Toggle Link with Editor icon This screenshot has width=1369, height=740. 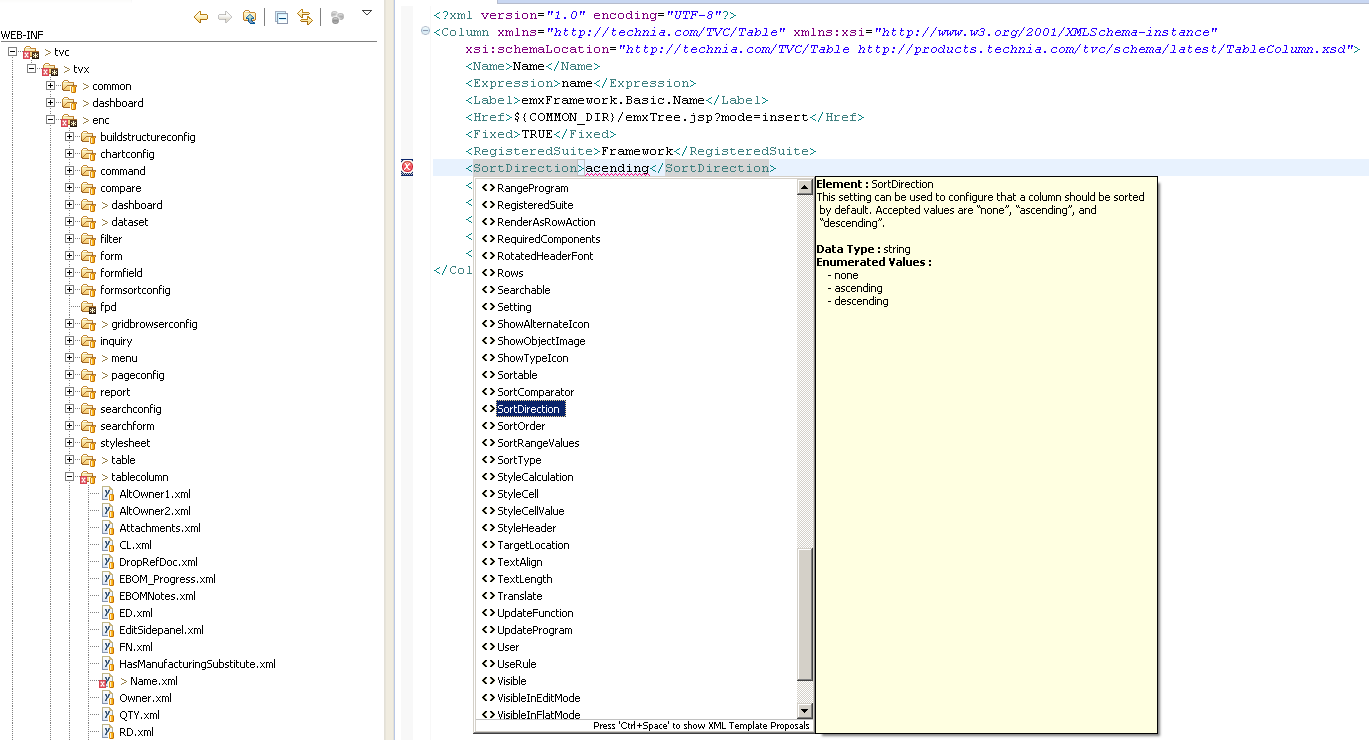305,17
